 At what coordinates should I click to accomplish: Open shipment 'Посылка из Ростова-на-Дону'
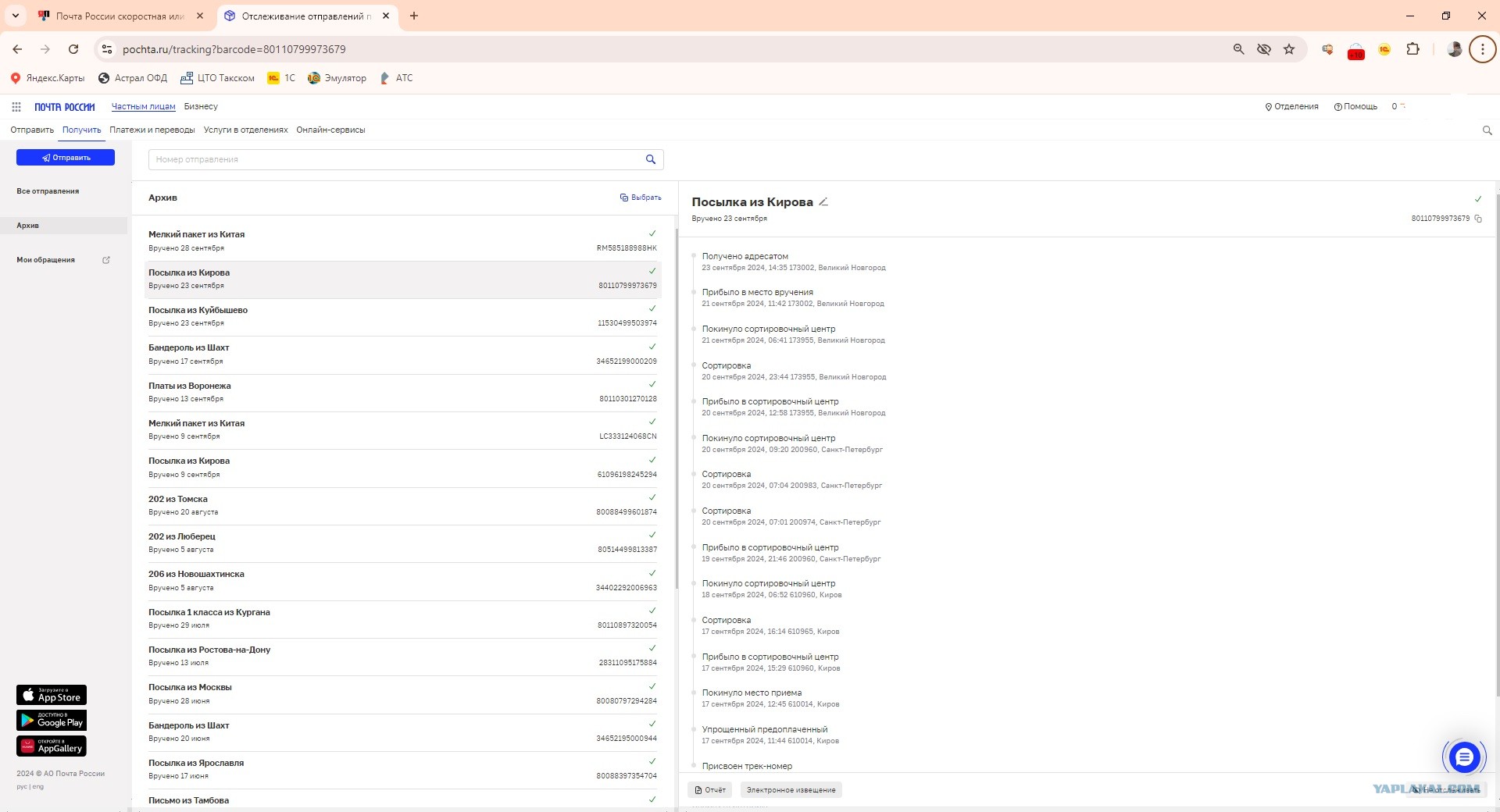click(x=402, y=657)
